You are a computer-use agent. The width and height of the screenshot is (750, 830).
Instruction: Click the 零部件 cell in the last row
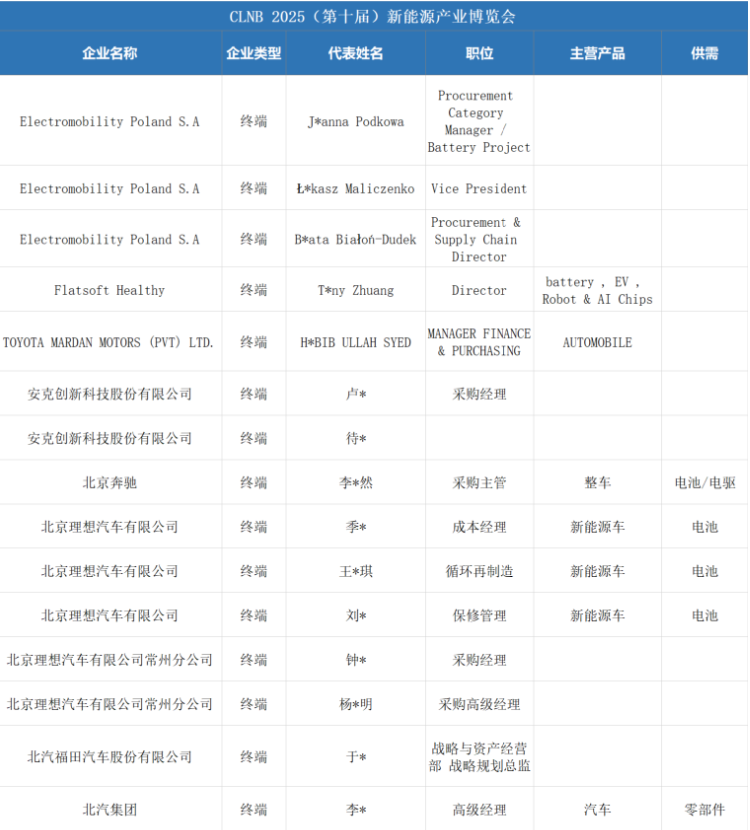pyautogui.click(x=704, y=810)
